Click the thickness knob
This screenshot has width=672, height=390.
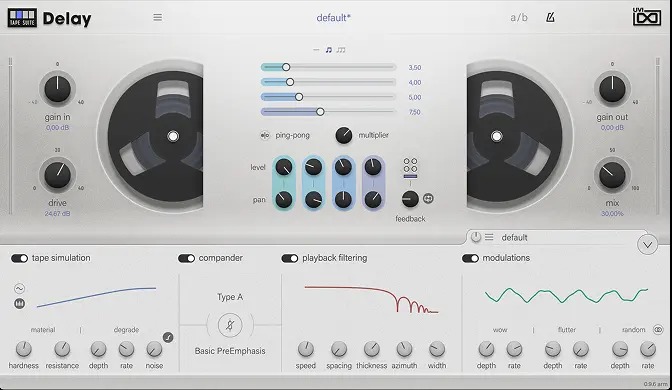point(372,349)
